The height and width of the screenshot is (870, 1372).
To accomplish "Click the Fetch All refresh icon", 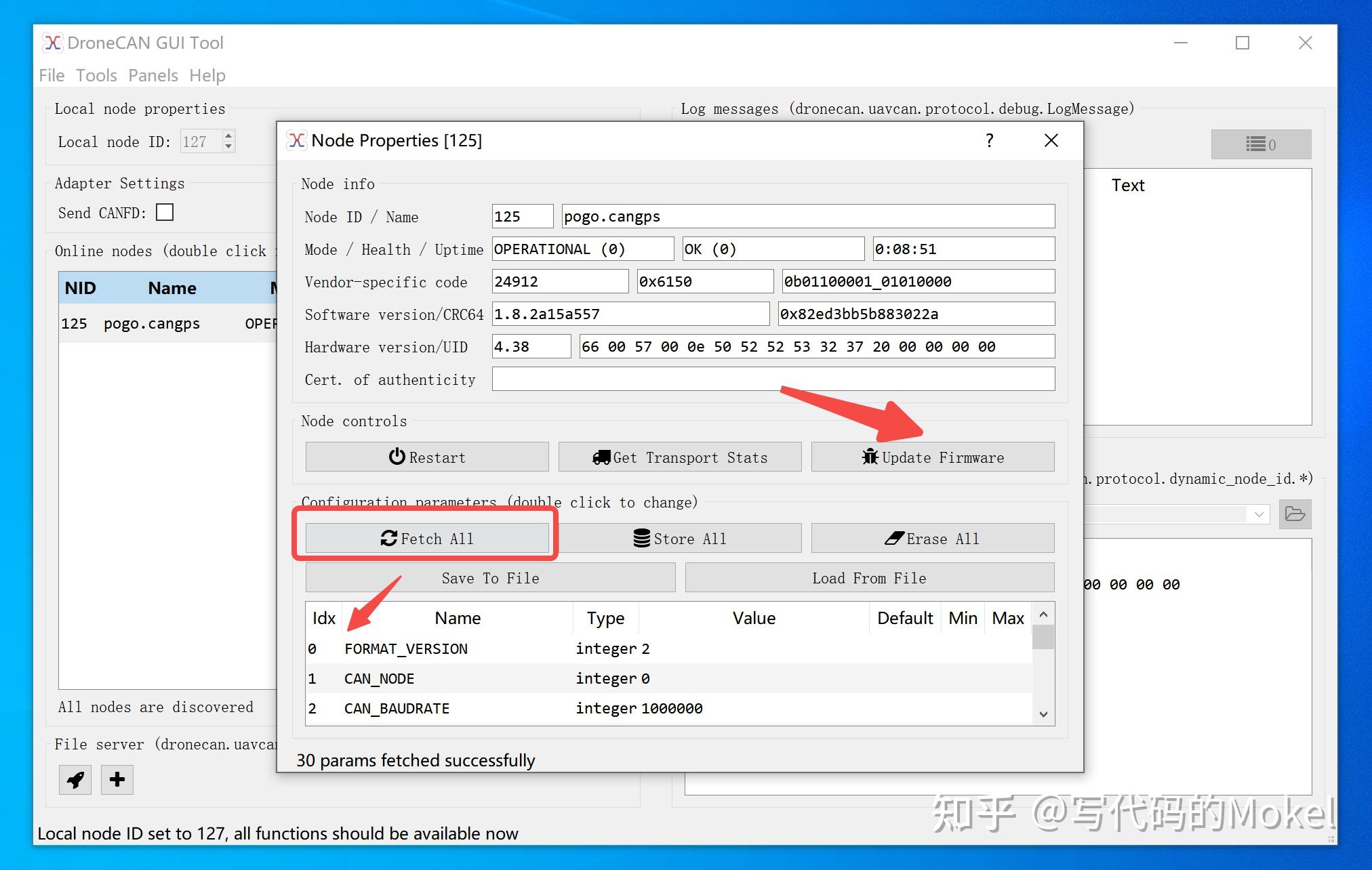I will coord(389,538).
